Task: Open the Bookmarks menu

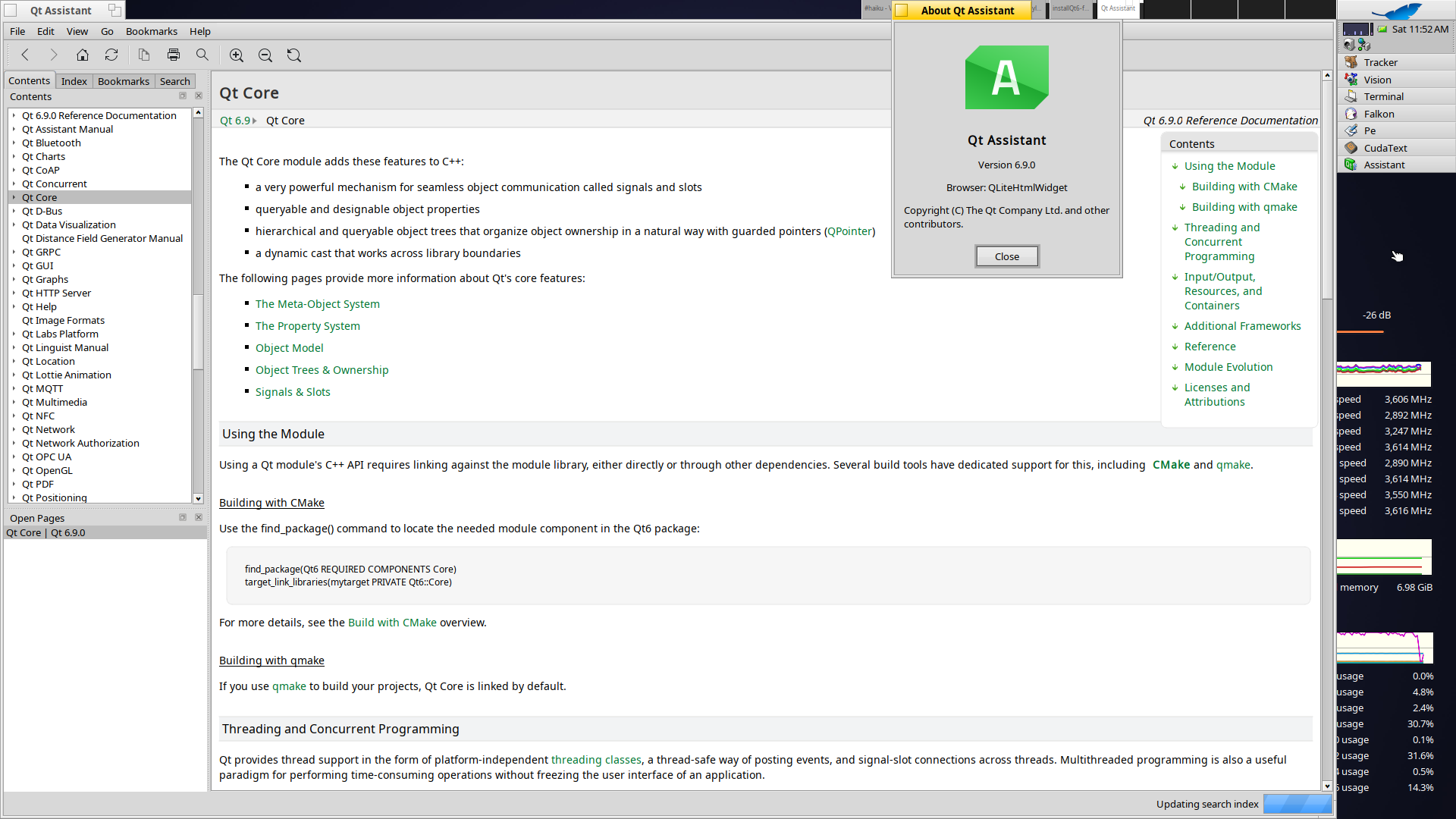Action: pyautogui.click(x=151, y=31)
